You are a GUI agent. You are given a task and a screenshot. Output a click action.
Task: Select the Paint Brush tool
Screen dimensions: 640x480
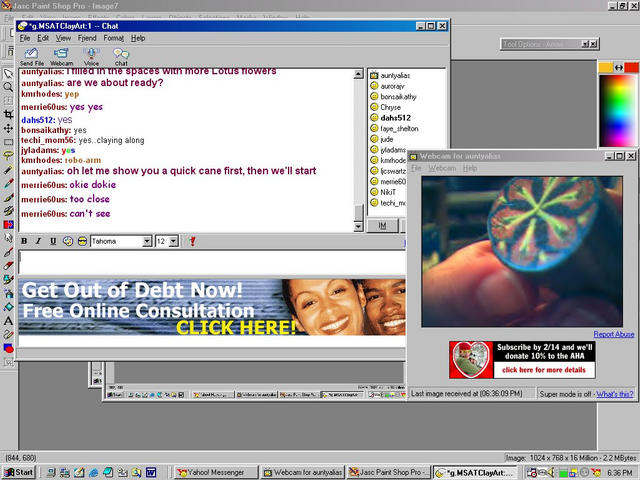[x=8, y=197]
